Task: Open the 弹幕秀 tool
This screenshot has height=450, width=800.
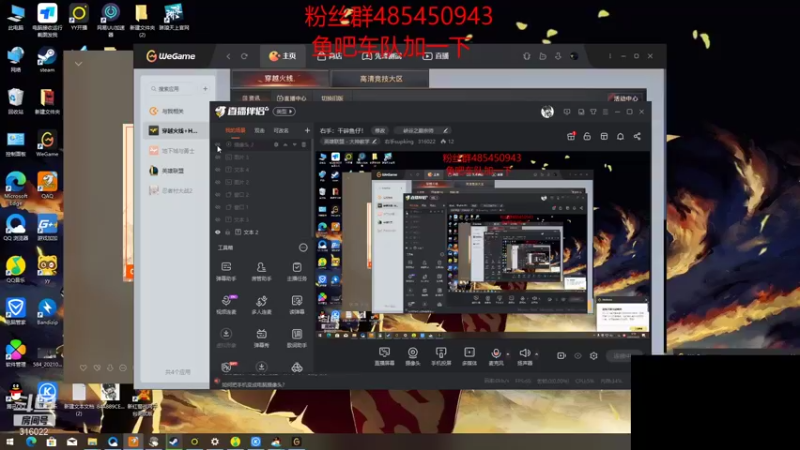Action: [x=261, y=338]
